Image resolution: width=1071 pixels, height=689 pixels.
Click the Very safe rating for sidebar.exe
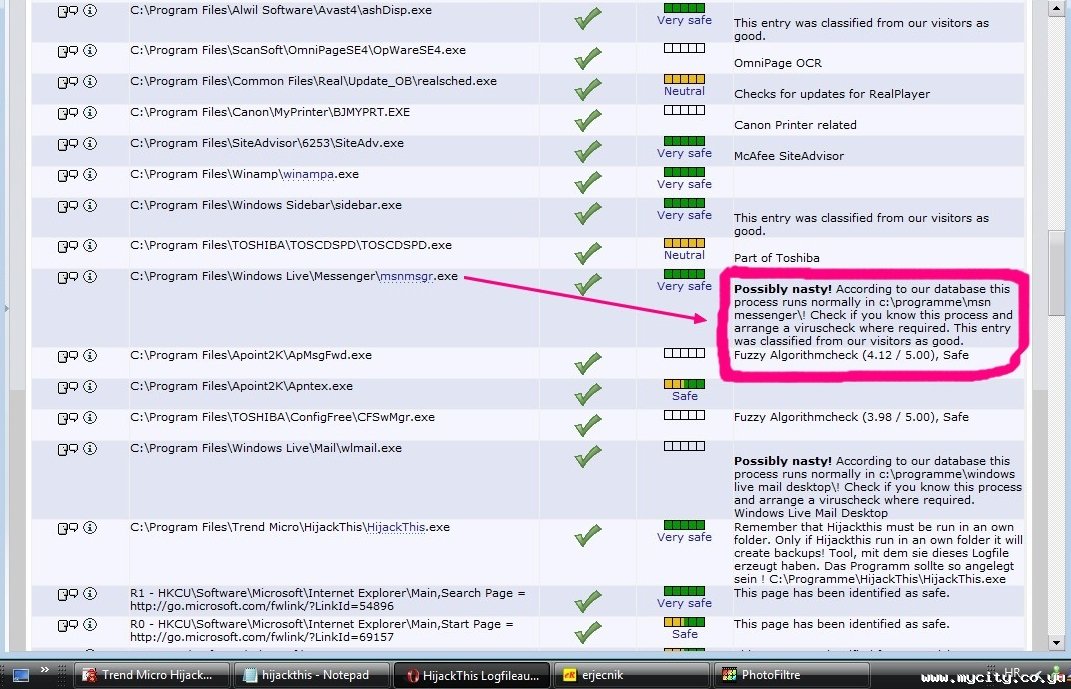point(684,215)
